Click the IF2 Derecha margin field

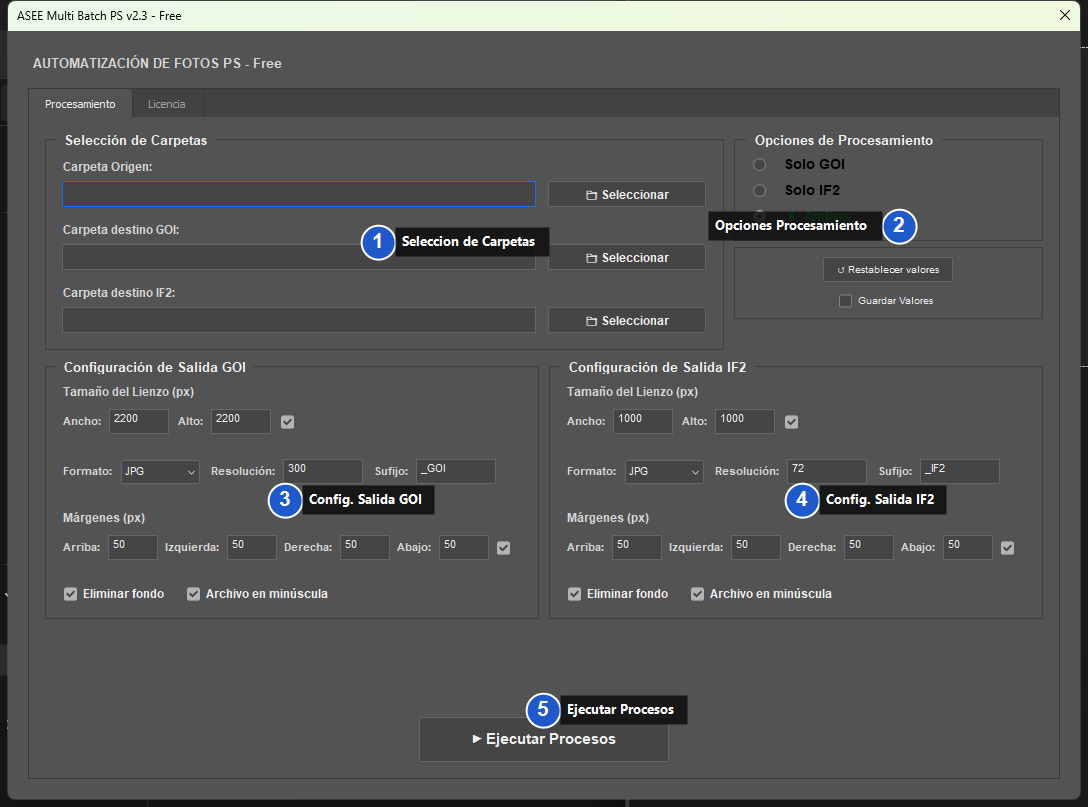click(x=869, y=547)
